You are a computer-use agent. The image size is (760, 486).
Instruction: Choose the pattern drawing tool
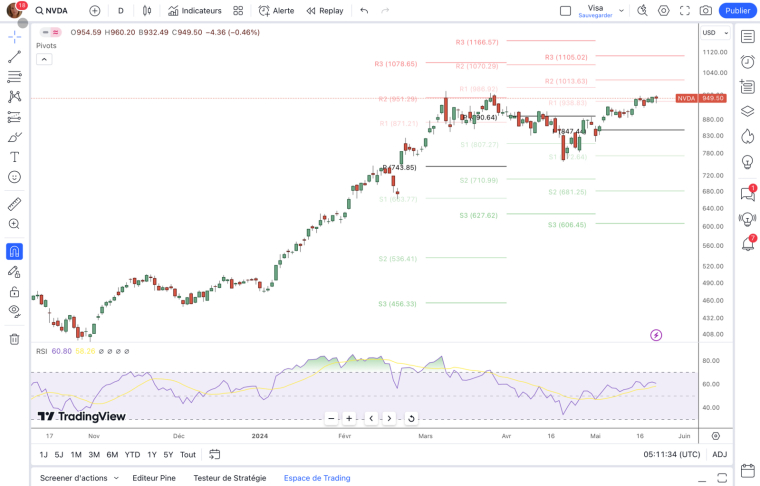pos(15,96)
